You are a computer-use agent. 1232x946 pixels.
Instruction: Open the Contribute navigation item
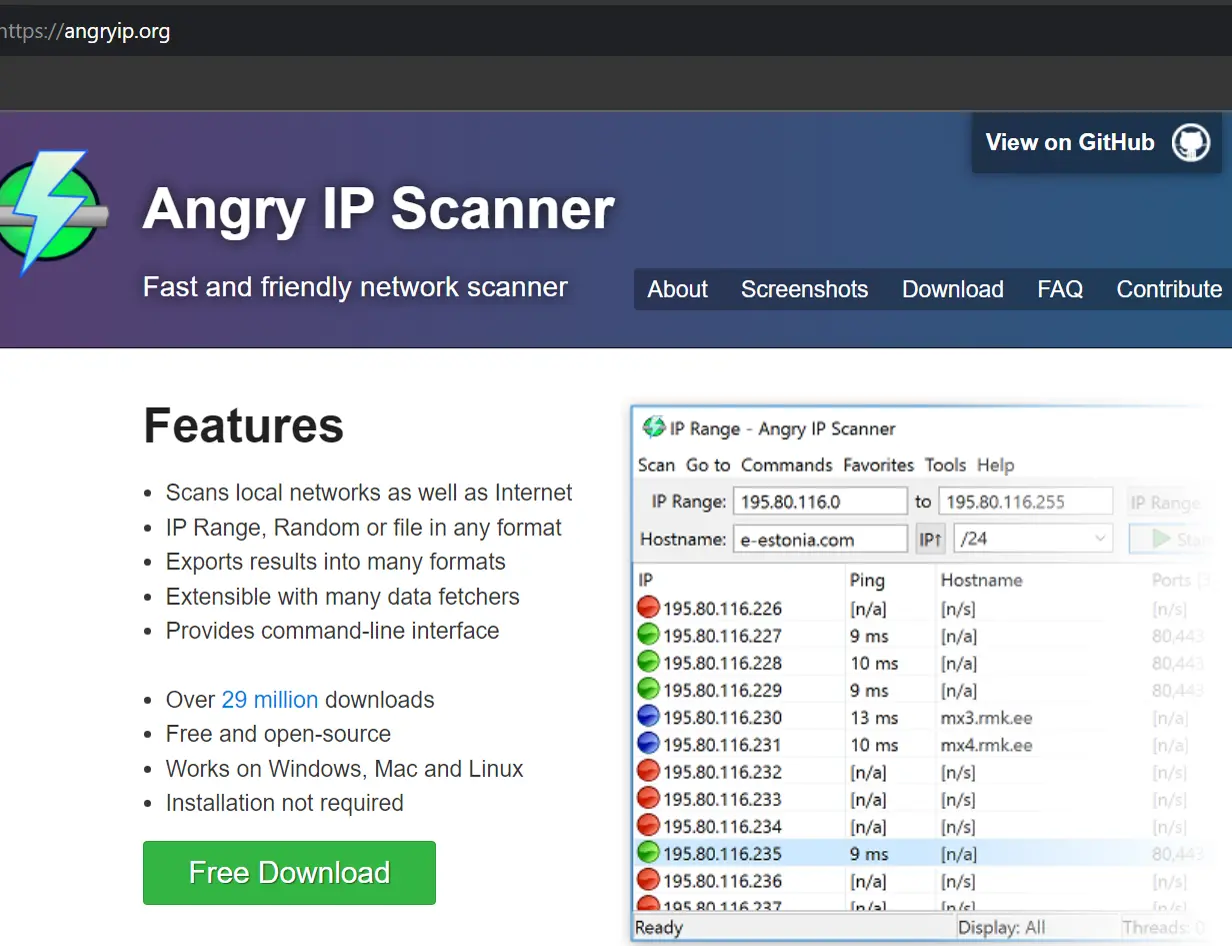point(1168,289)
